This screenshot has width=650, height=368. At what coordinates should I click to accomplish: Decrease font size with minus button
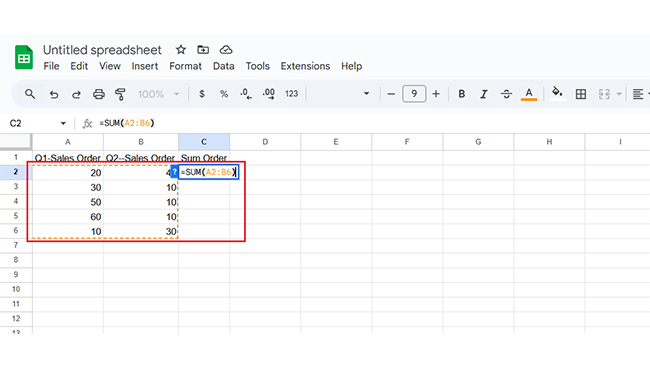(391, 94)
